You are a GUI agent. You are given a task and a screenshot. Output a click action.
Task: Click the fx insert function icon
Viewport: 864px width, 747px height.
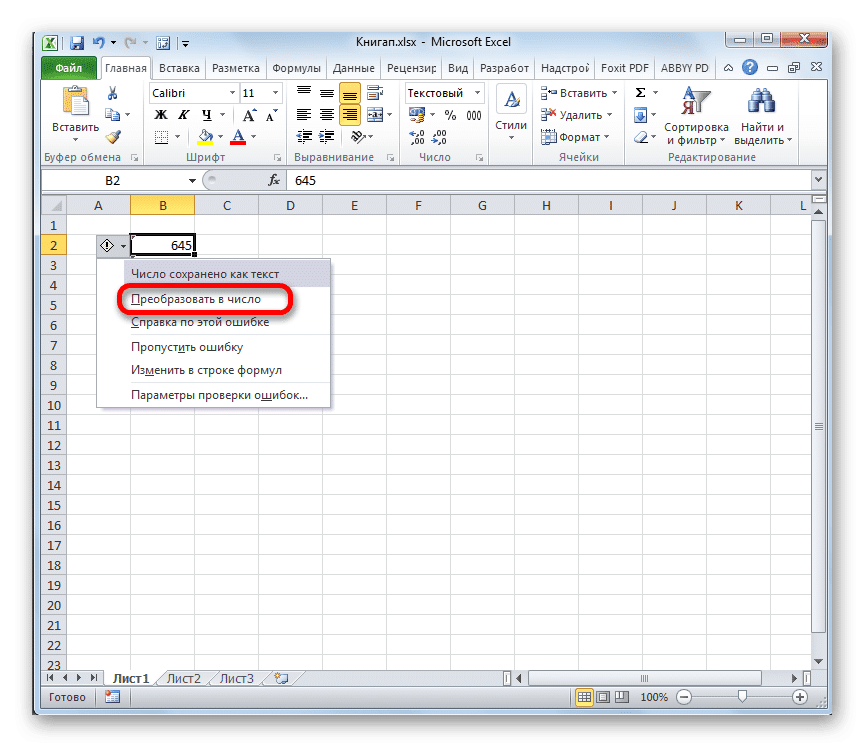273,180
